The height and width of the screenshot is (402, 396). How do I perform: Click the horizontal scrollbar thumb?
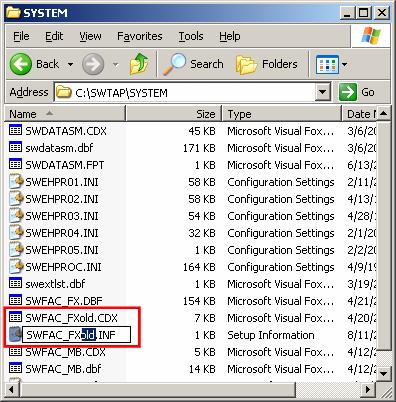click(158, 389)
